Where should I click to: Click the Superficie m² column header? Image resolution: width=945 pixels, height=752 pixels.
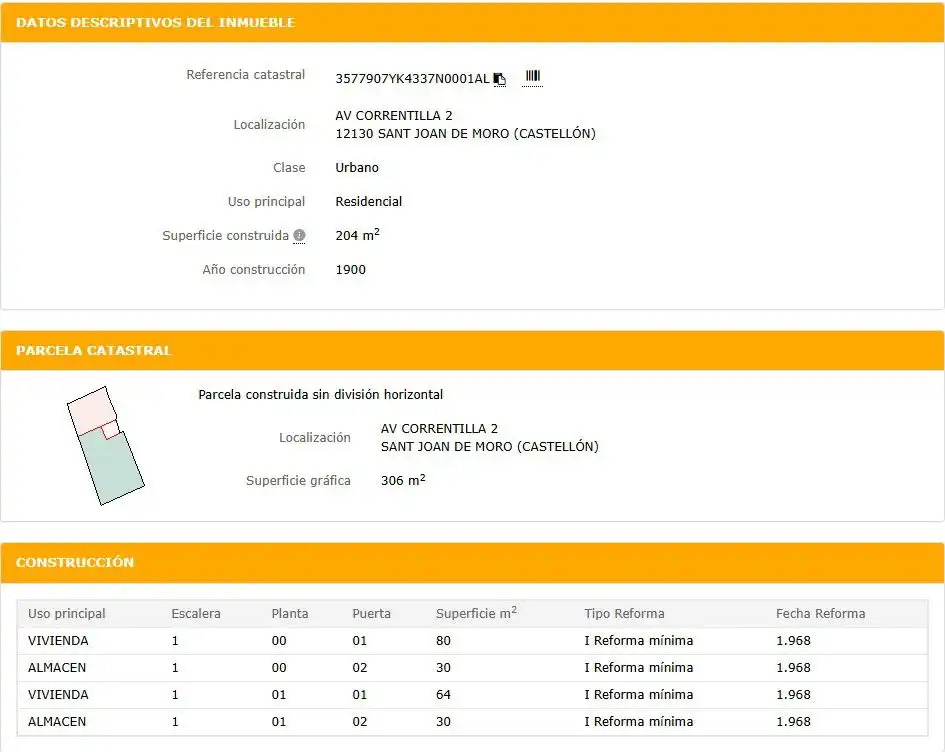pyautogui.click(x=476, y=613)
